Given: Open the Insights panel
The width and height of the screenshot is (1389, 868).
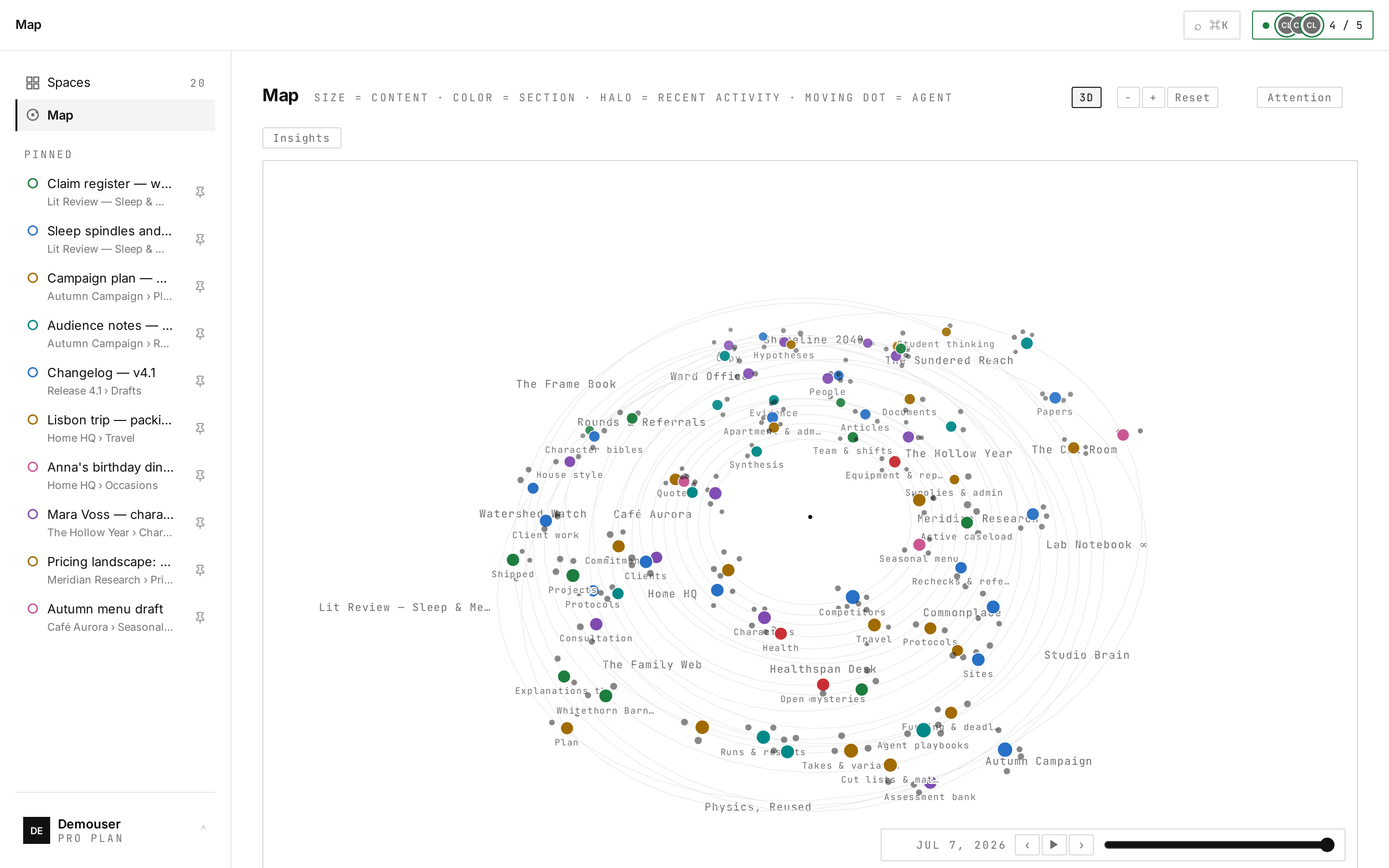Looking at the screenshot, I should (301, 138).
